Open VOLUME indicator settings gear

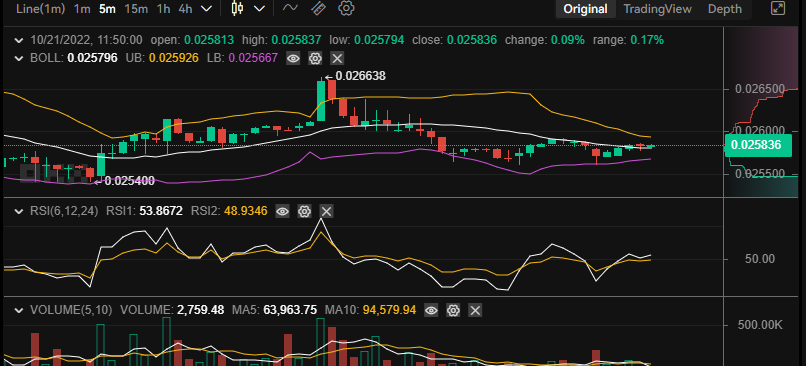pos(453,310)
